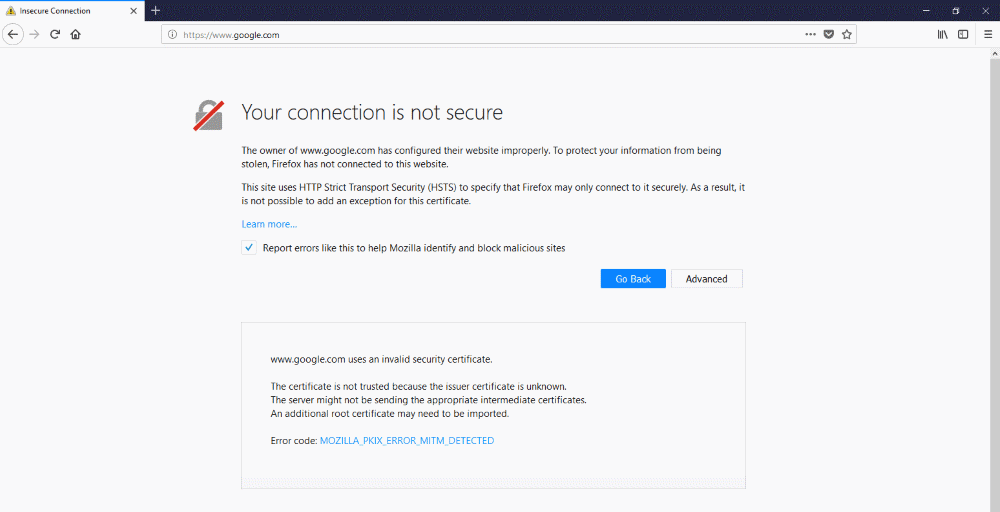The height and width of the screenshot is (512, 1000).
Task: Follow the Learn more link
Action: click(269, 224)
